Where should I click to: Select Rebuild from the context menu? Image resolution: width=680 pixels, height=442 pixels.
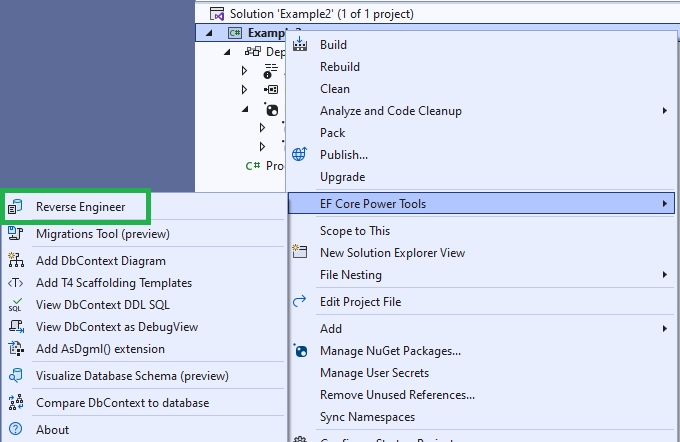click(x=340, y=67)
